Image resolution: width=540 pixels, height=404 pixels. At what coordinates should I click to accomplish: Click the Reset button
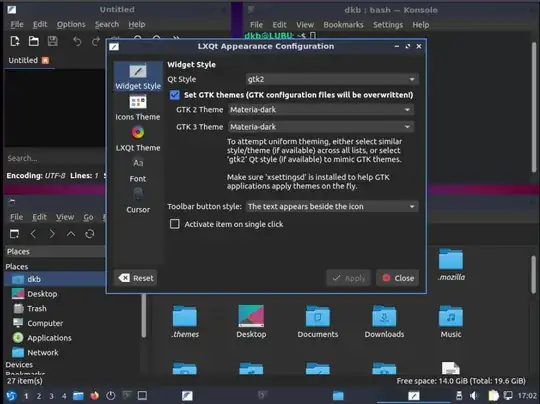click(136, 278)
